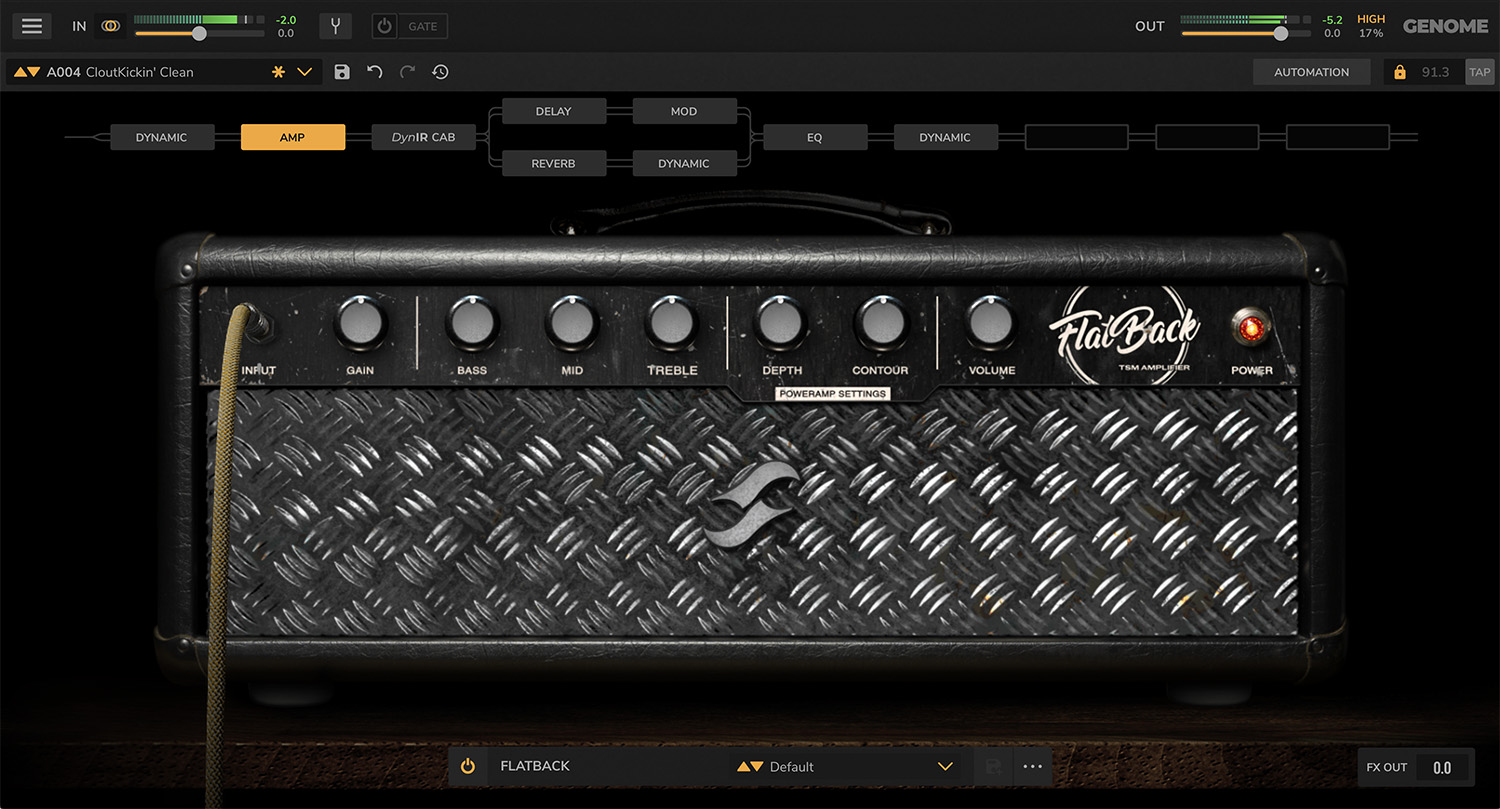Click the stereo input mode icon
Screen dimensions: 1500x809
click(x=111, y=26)
